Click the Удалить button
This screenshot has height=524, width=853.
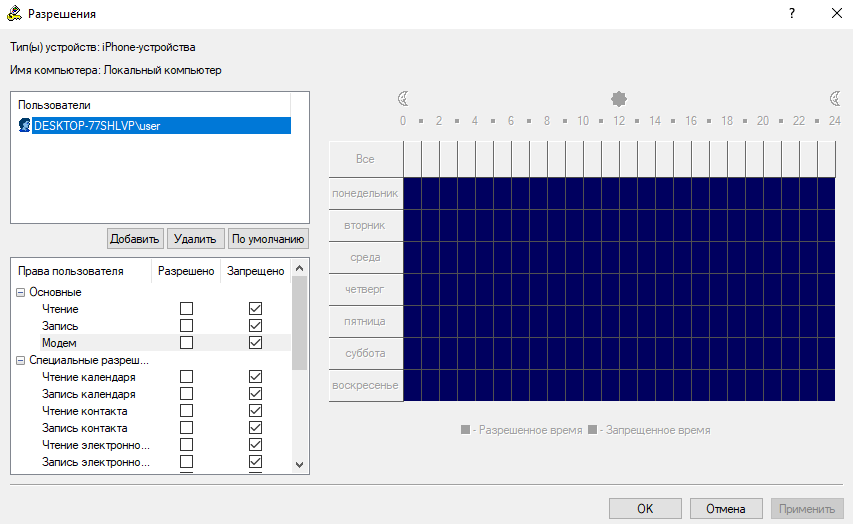(195, 239)
